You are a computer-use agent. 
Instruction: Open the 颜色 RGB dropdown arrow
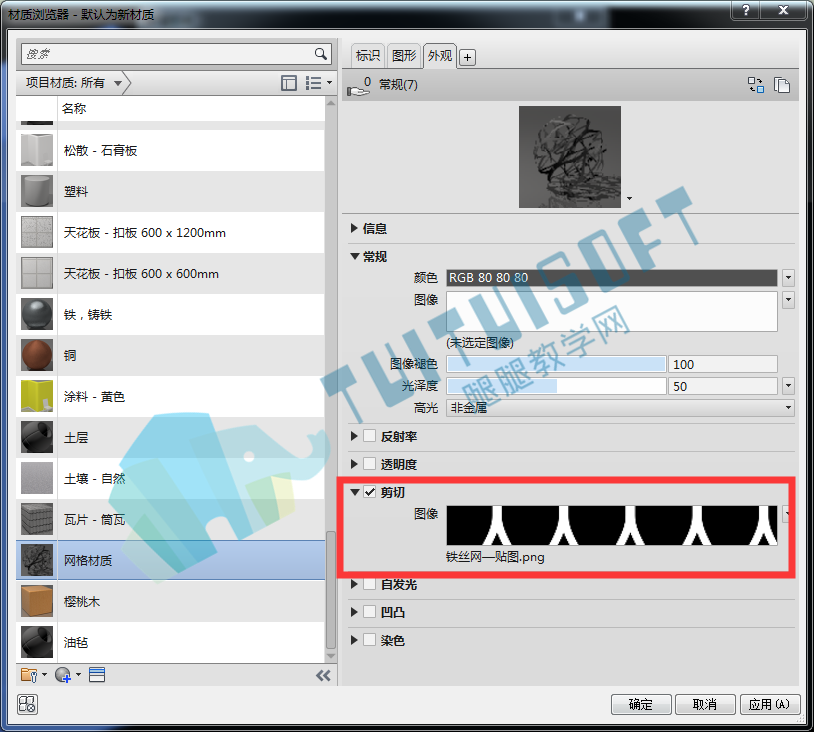pyautogui.click(x=789, y=278)
